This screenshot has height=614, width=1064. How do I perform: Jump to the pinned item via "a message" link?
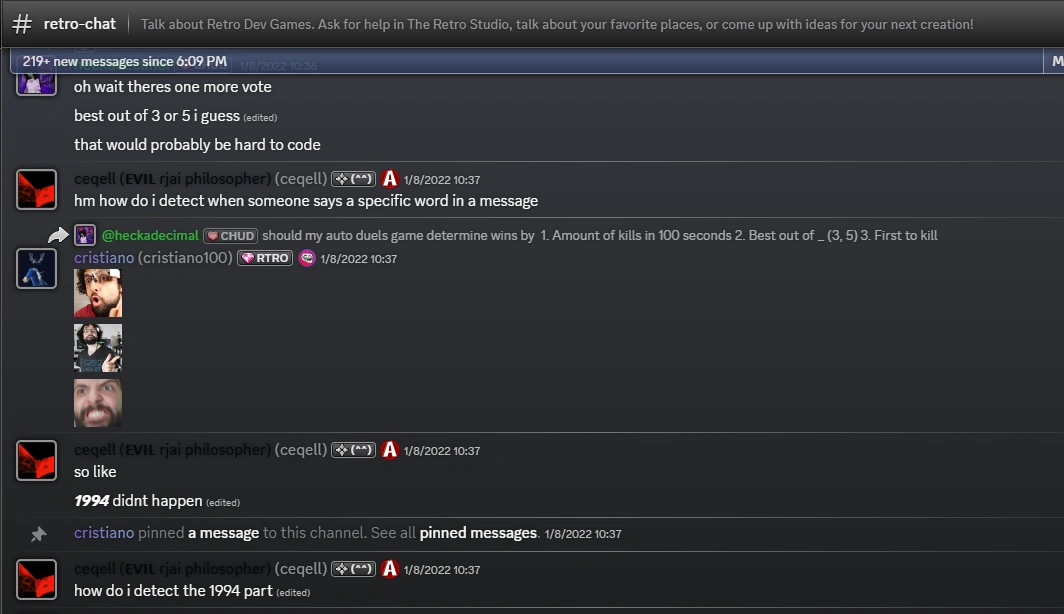(223, 533)
